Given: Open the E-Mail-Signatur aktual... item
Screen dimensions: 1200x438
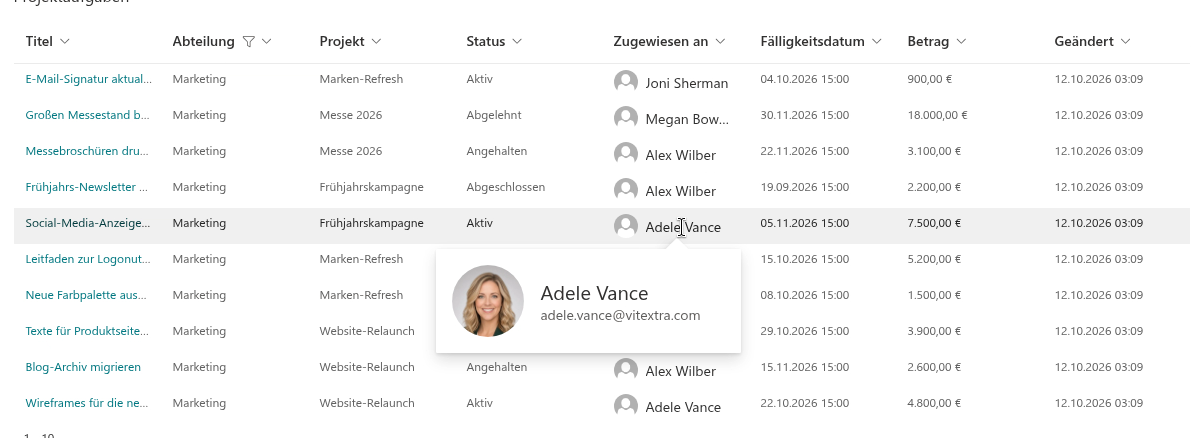Looking at the screenshot, I should [x=88, y=79].
